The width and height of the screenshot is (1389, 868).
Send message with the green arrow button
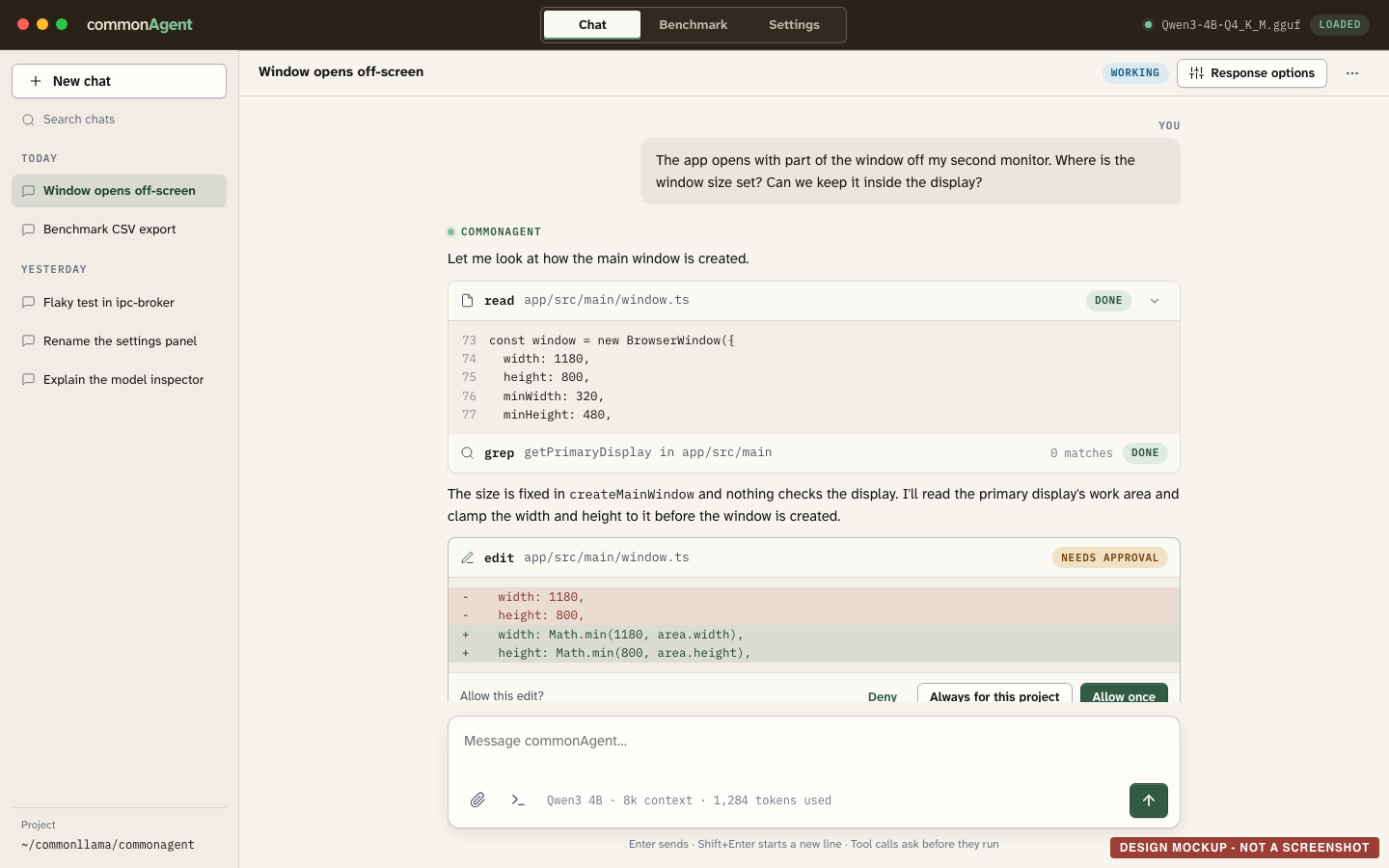pyautogui.click(x=1149, y=800)
